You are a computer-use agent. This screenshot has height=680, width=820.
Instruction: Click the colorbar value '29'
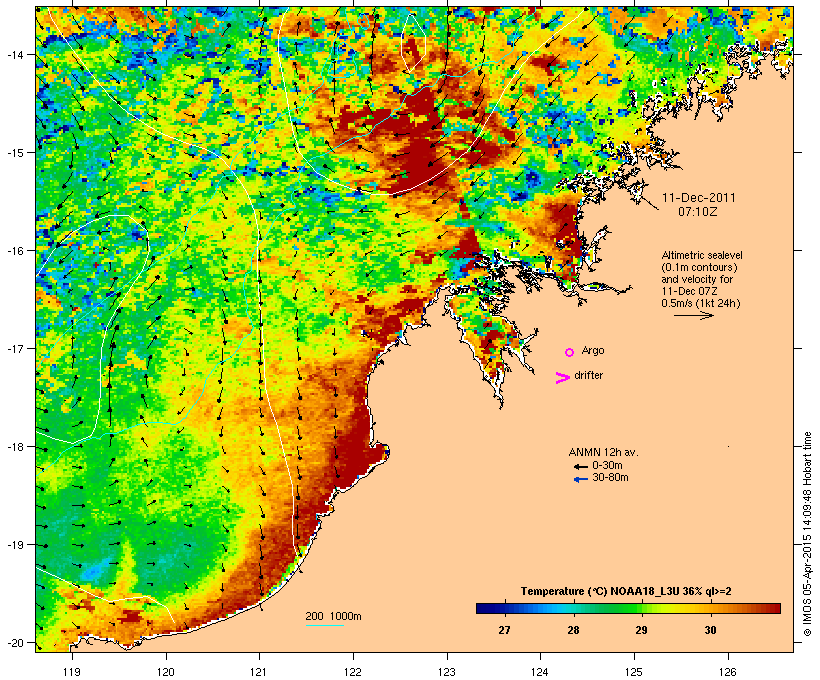(641, 630)
